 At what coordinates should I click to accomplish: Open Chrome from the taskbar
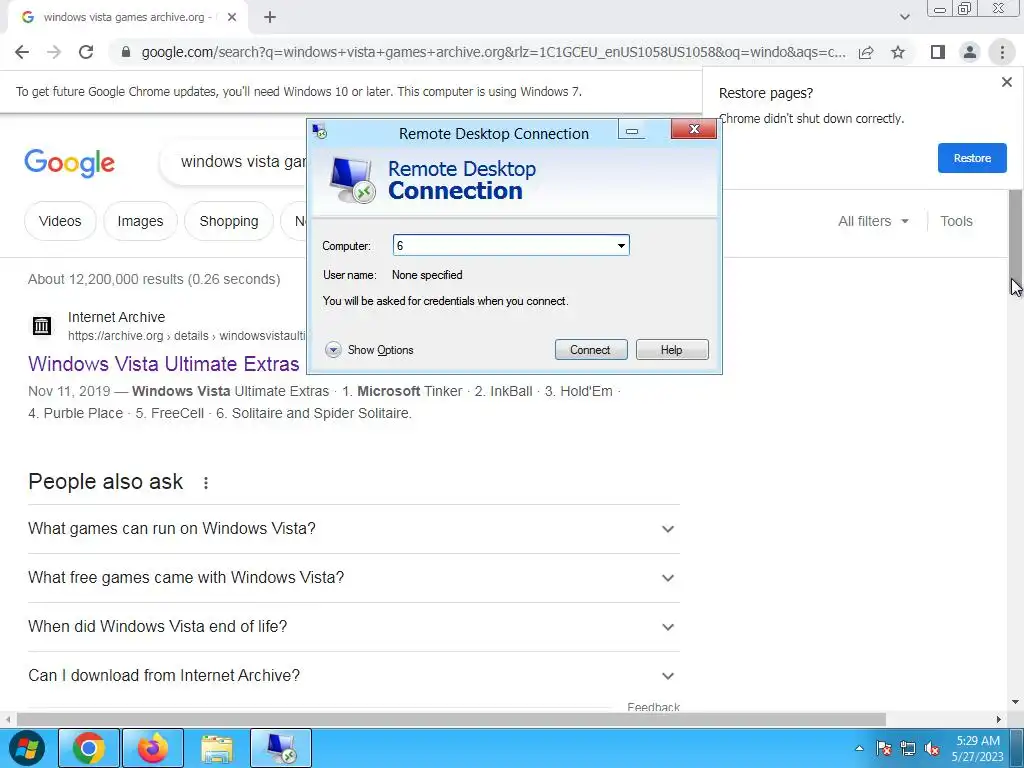89,748
